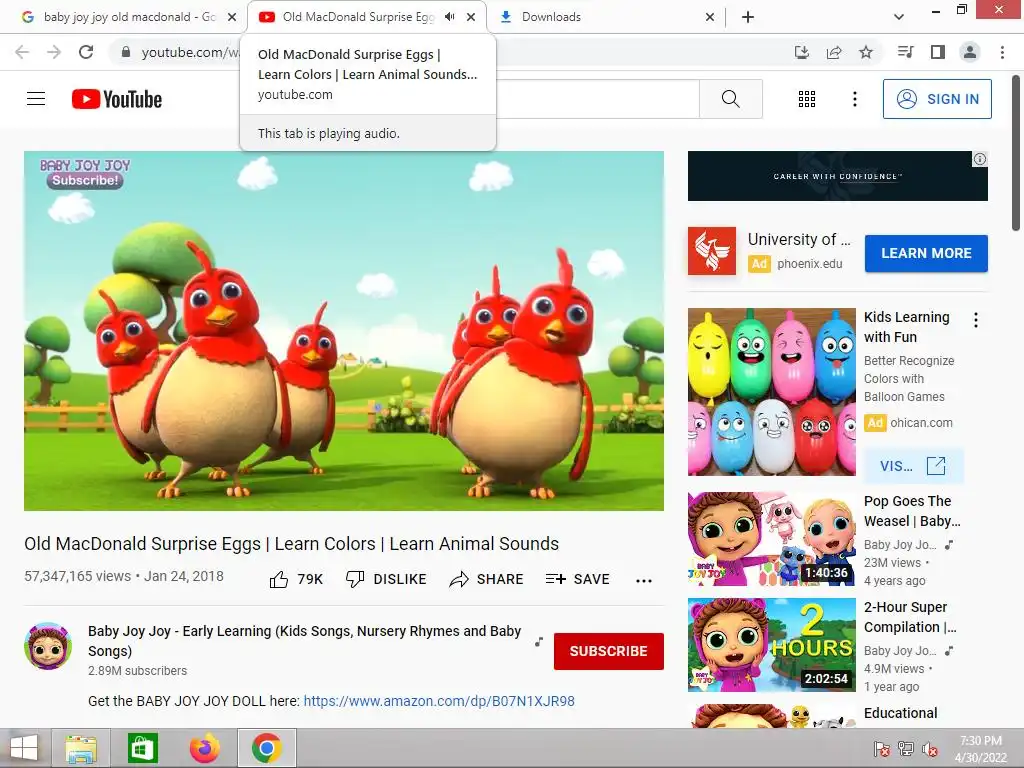
Task: Open Windows Start button
Action: (24, 748)
